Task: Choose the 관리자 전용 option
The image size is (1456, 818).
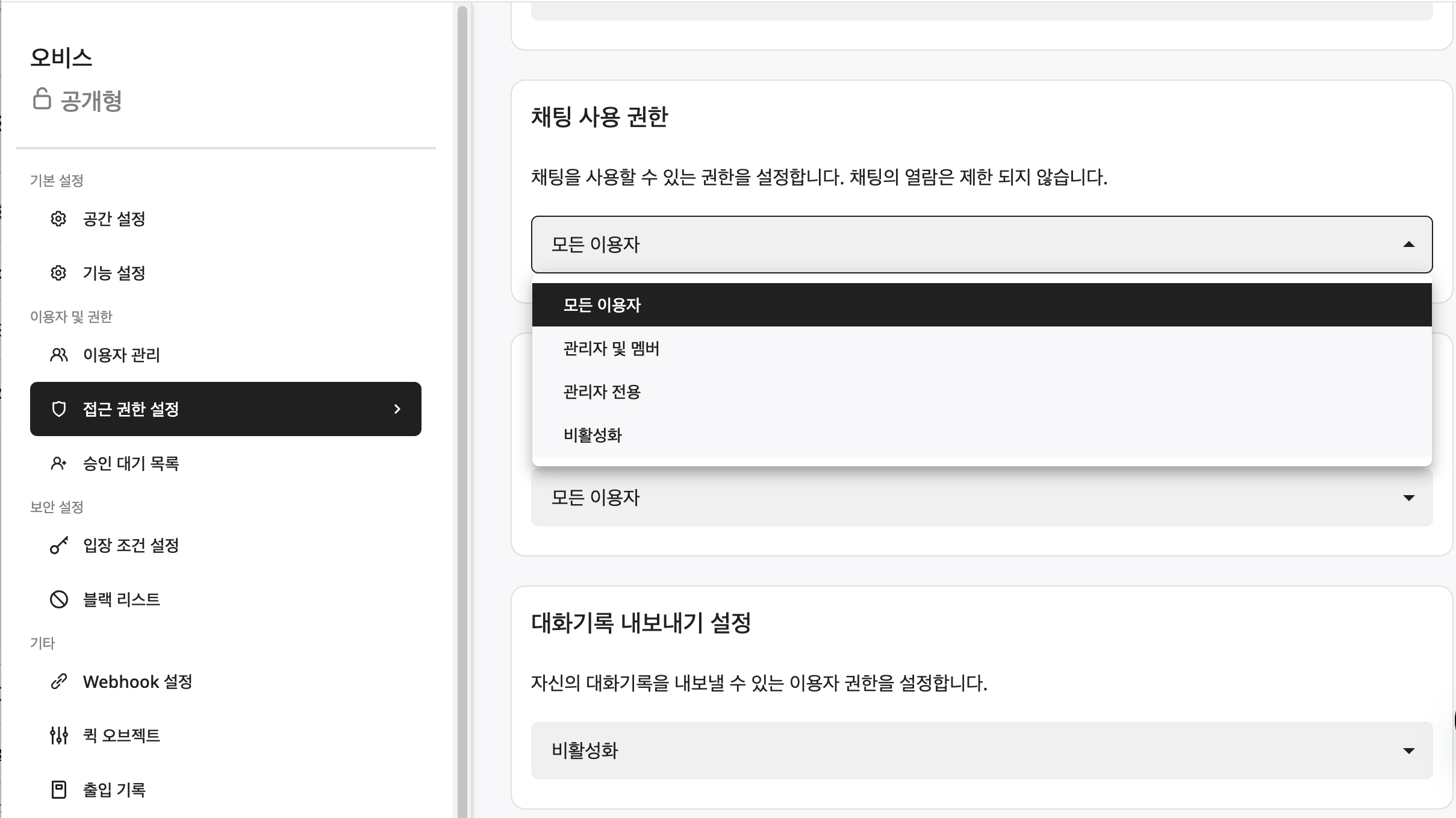Action: pos(602,392)
